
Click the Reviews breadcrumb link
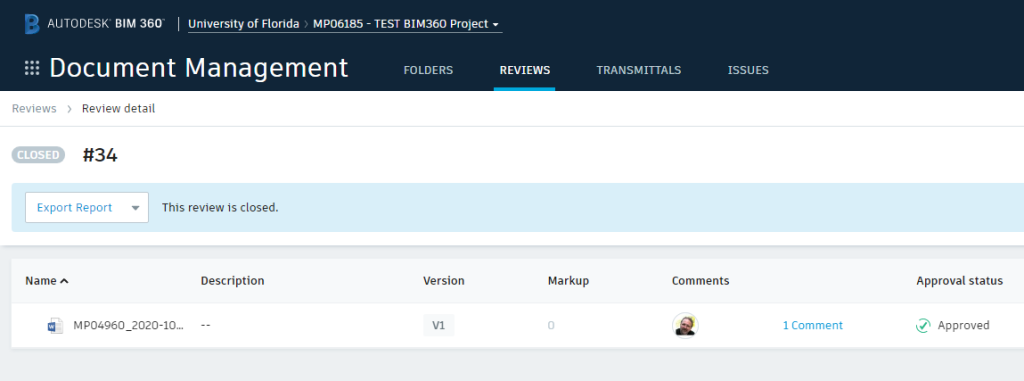click(x=34, y=108)
